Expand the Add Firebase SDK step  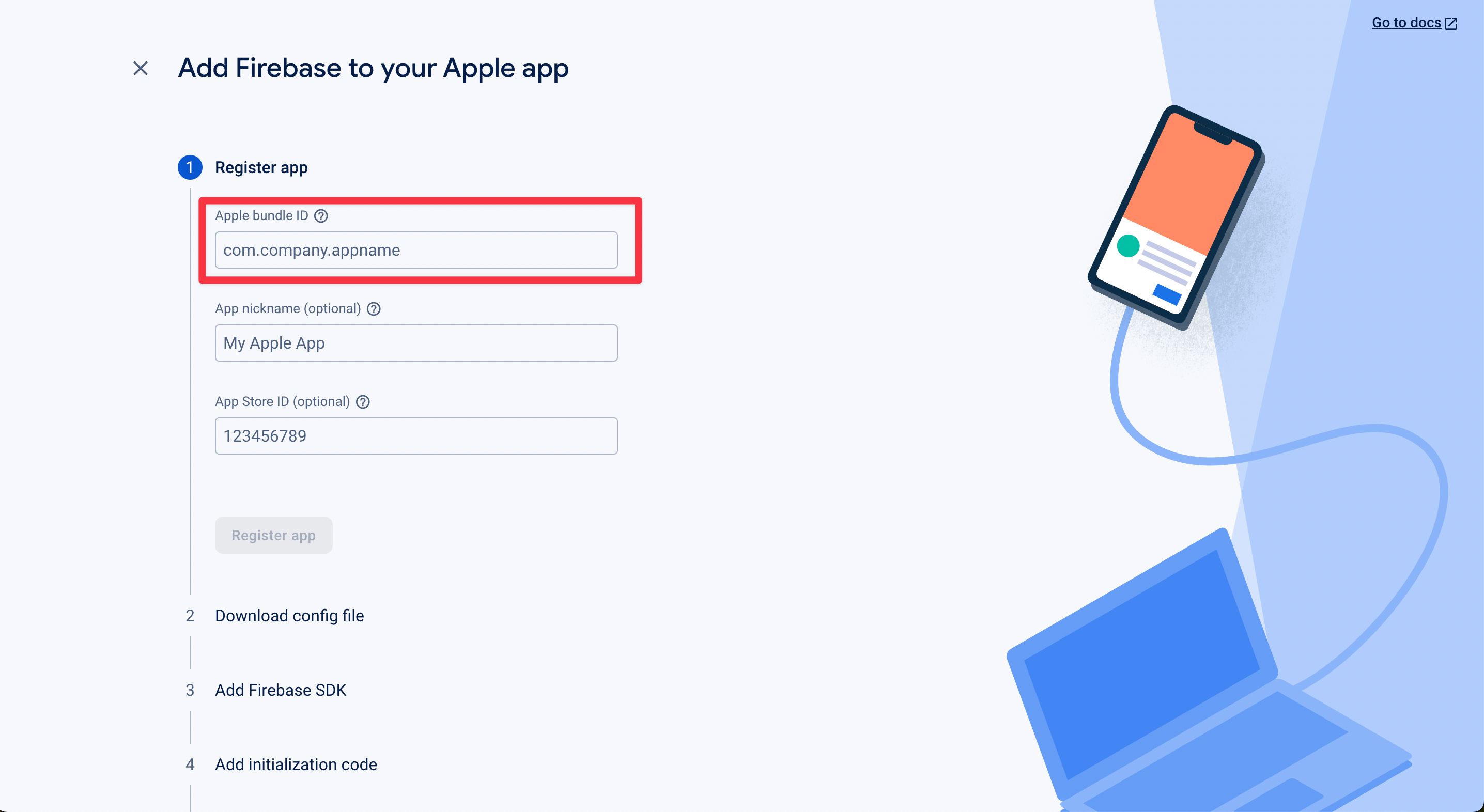(281, 690)
